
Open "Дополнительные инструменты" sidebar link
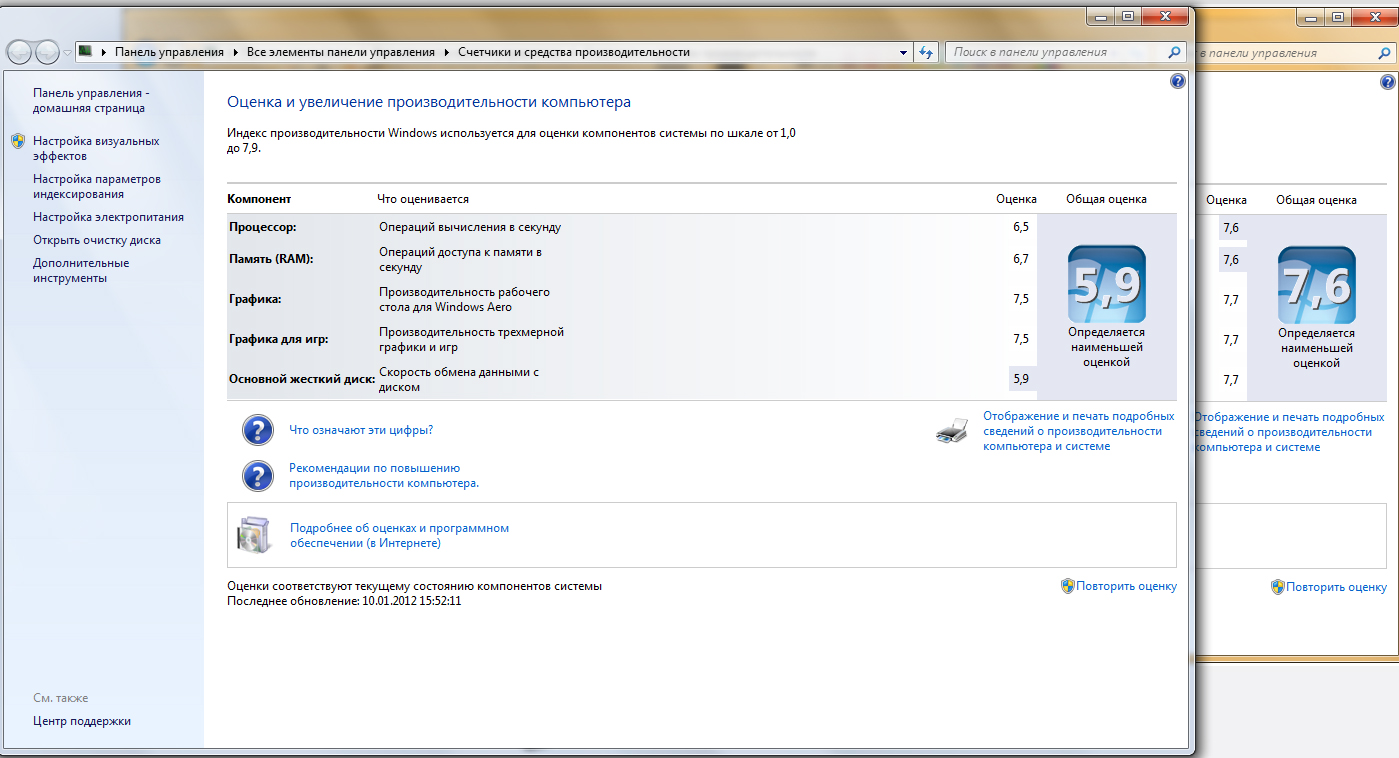tap(81, 271)
